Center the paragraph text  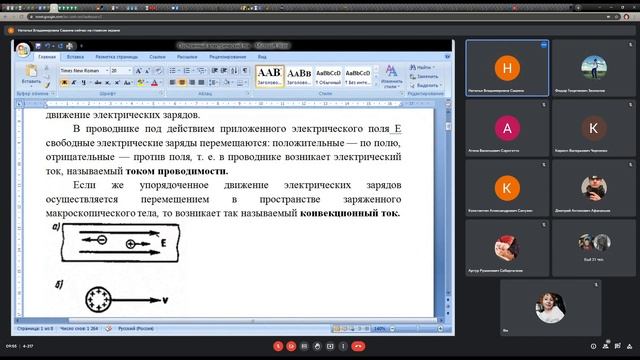click(182, 82)
